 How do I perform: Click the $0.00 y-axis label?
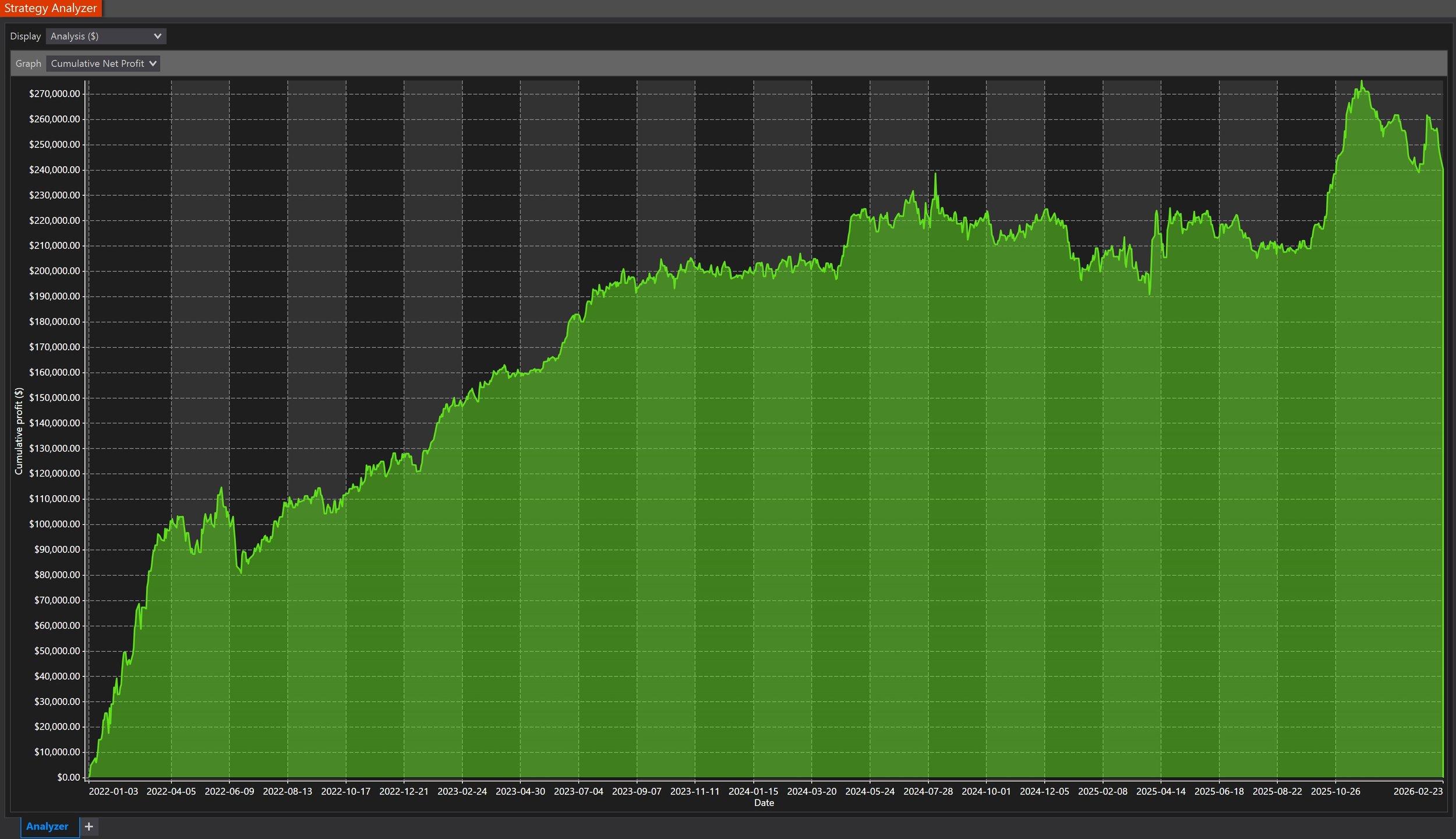point(69,777)
